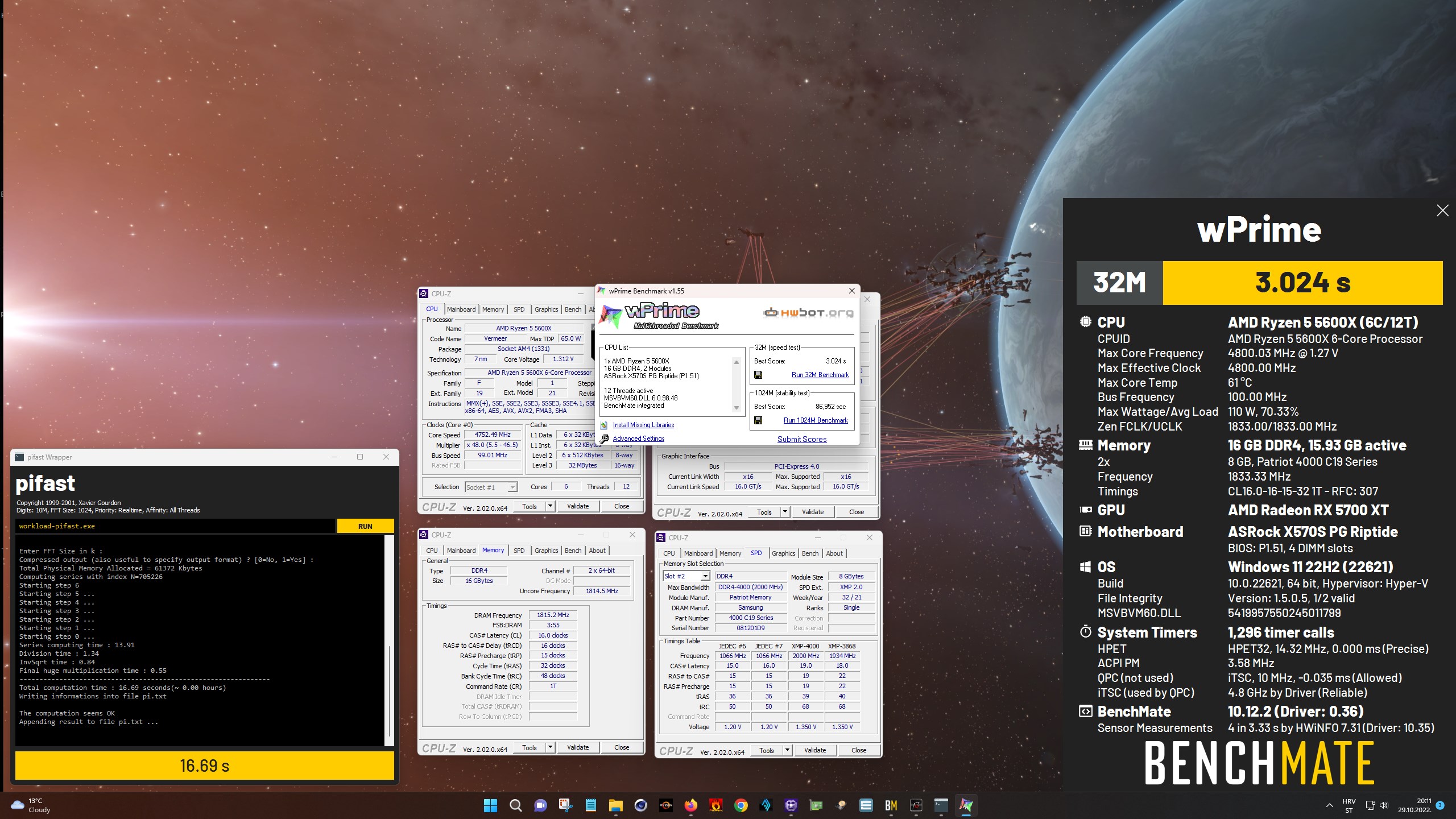Open the Windows Start menu
Image resolution: width=1456 pixels, height=819 pixels.
click(490, 805)
